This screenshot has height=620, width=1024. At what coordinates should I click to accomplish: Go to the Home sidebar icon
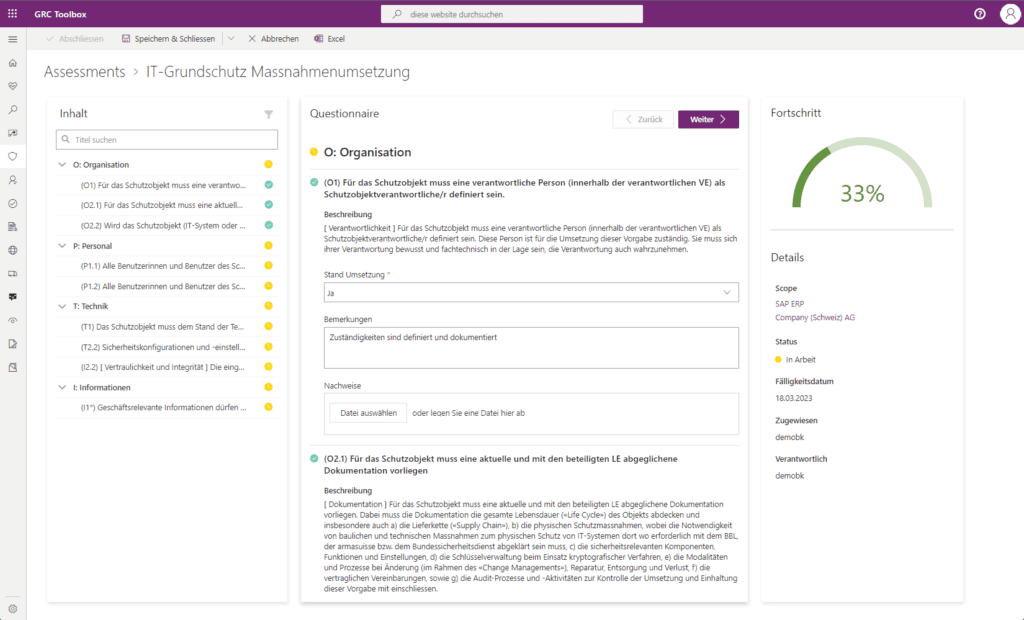click(x=12, y=63)
